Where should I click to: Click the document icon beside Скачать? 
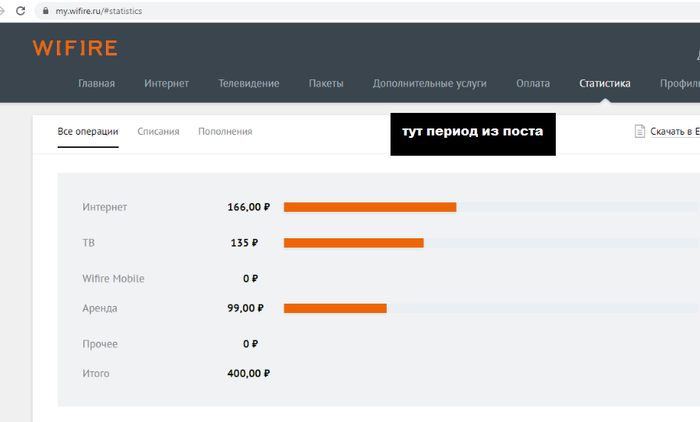[639, 131]
